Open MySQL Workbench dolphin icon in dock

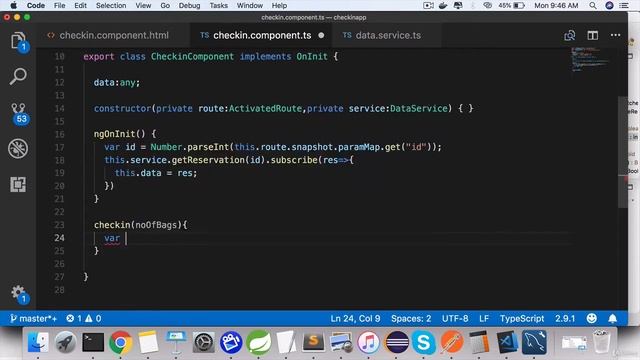tap(534, 342)
